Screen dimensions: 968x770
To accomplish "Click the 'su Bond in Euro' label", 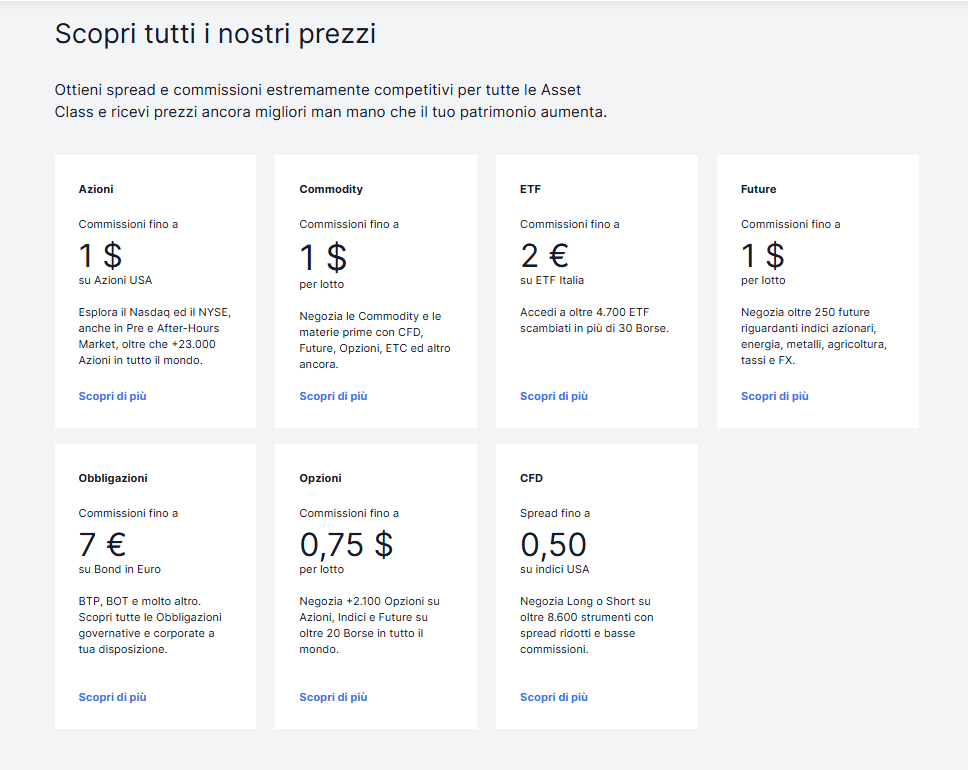I will (120, 569).
